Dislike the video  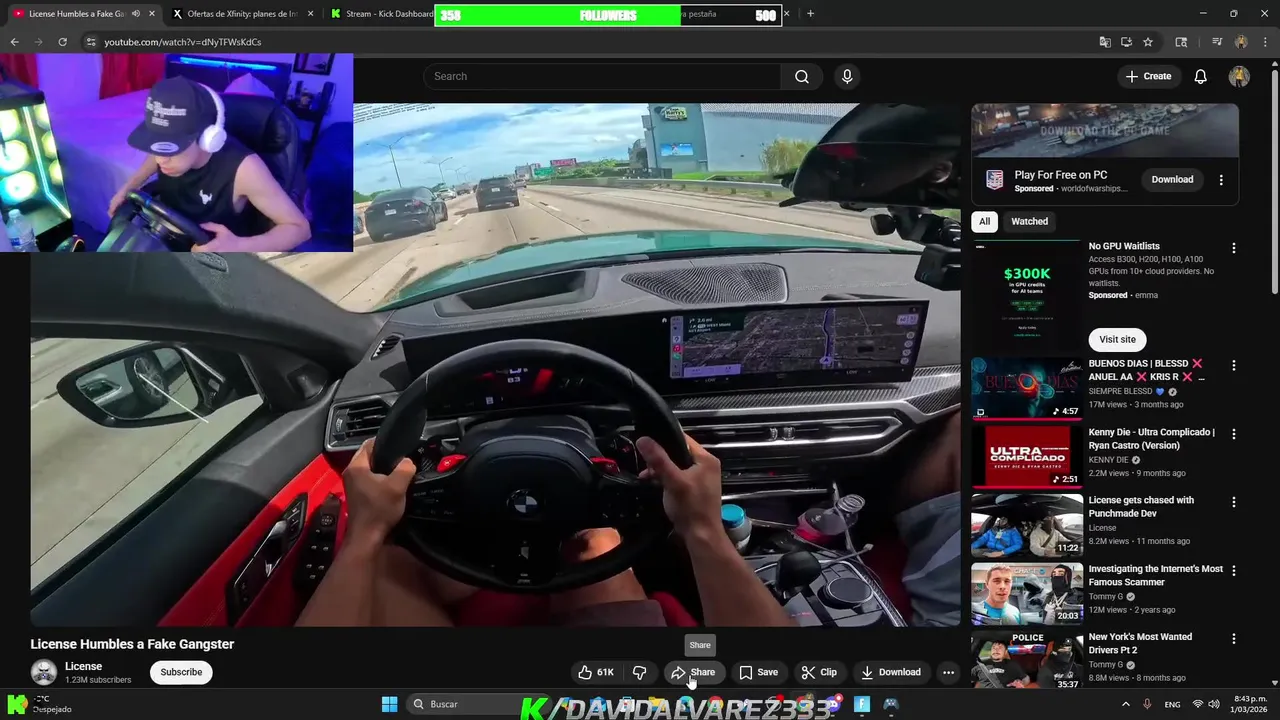pyautogui.click(x=640, y=672)
